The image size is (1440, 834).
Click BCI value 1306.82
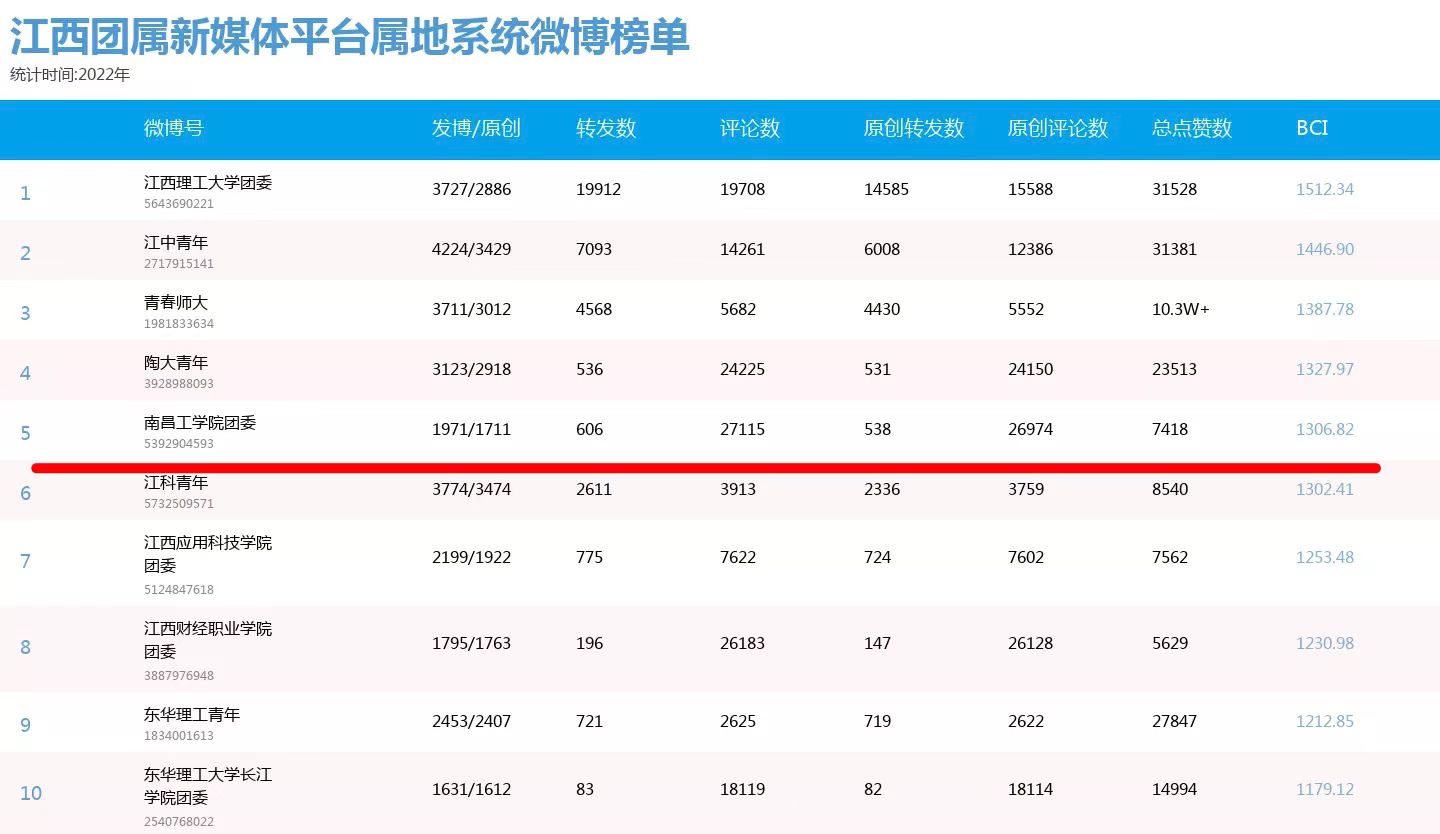[x=1325, y=429]
